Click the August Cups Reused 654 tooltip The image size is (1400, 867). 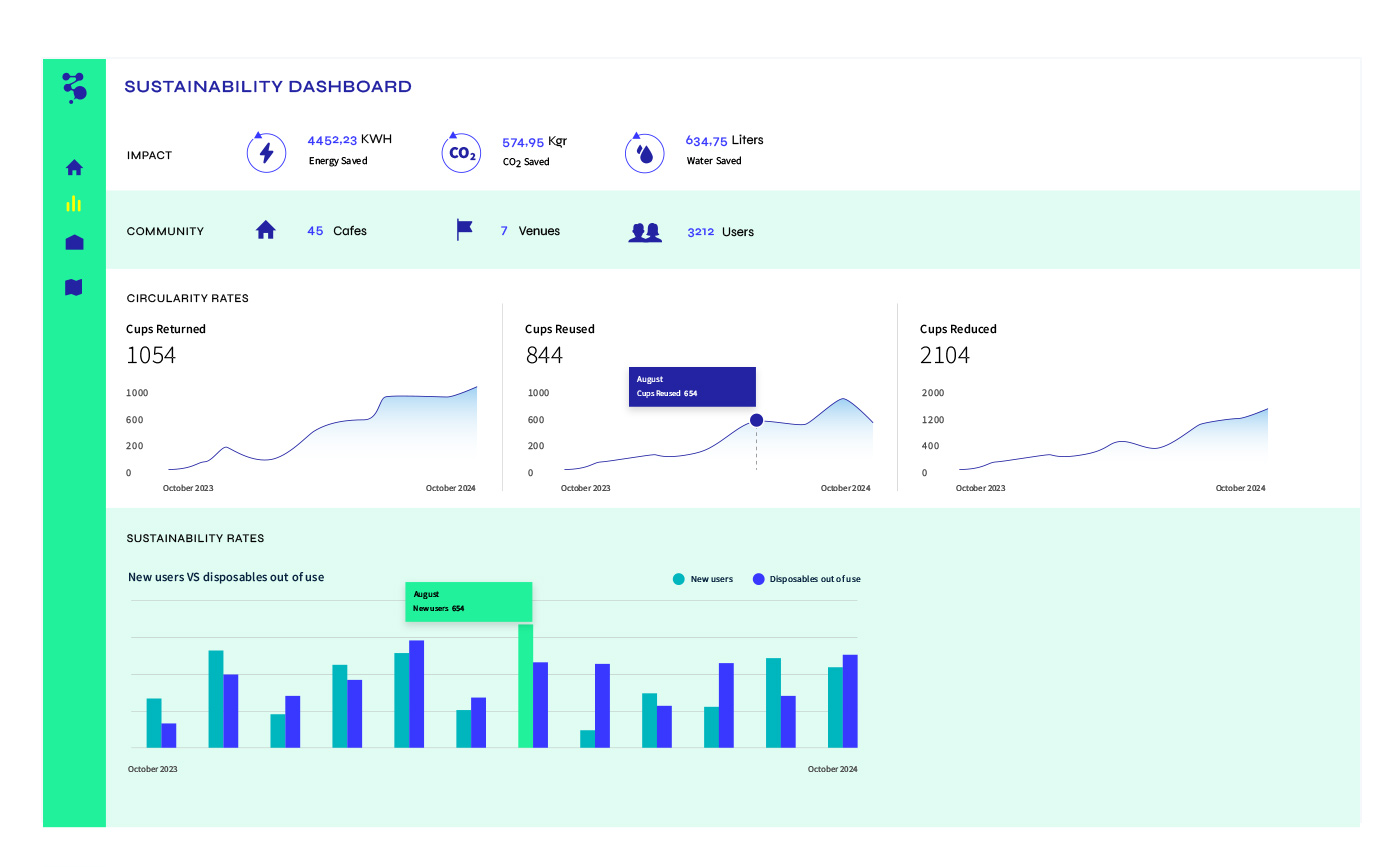(x=692, y=387)
